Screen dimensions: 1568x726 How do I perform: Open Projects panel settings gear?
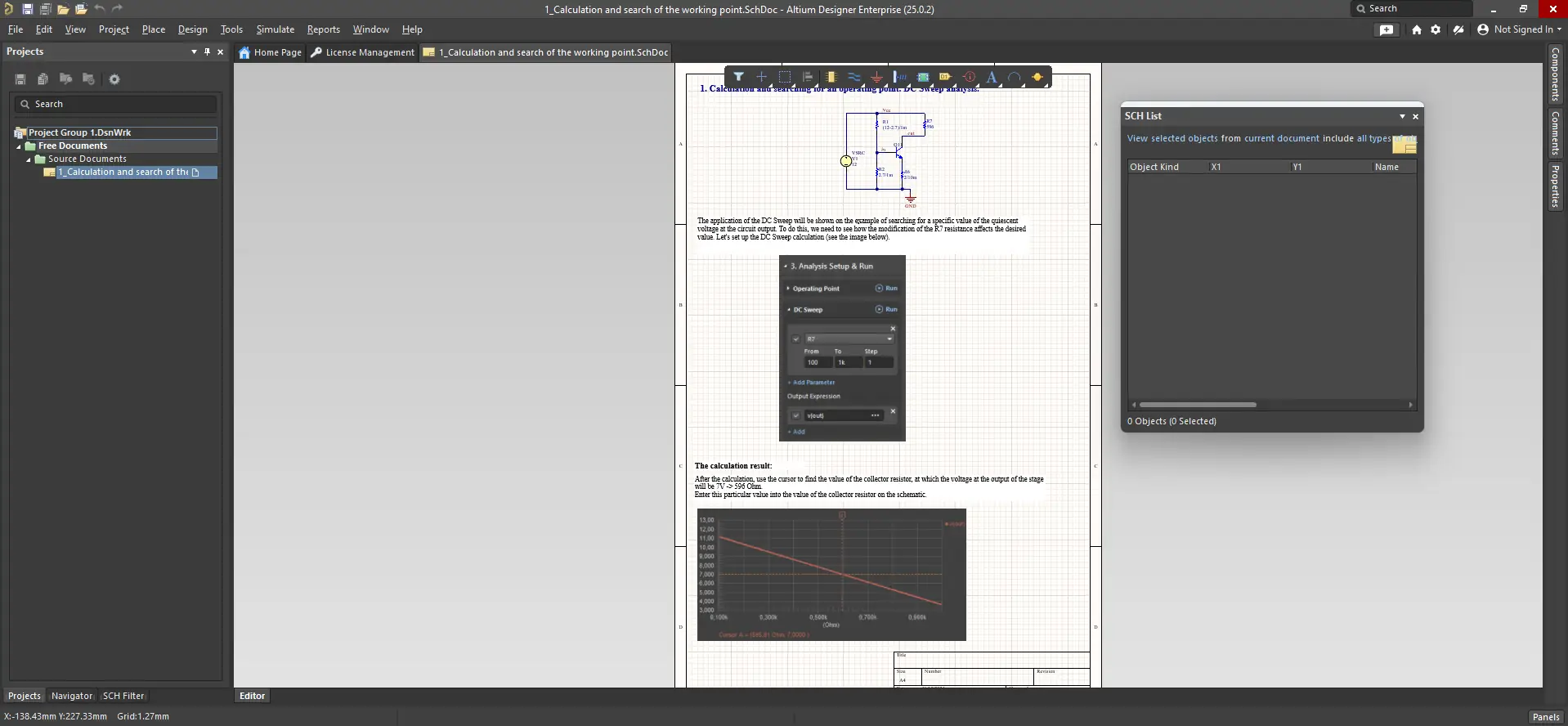[x=114, y=79]
